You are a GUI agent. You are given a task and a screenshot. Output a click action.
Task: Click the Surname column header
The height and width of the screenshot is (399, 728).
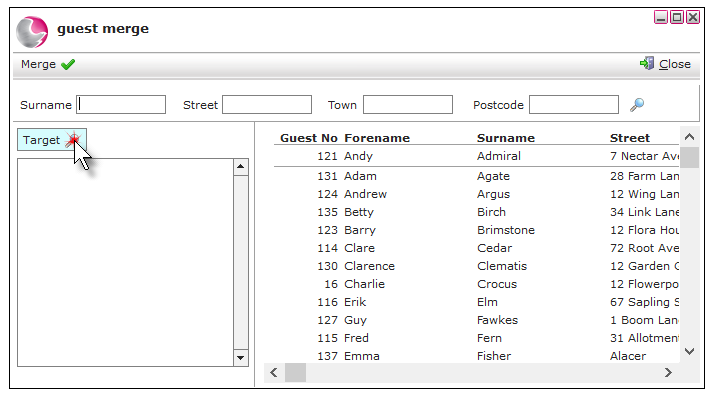pos(506,138)
